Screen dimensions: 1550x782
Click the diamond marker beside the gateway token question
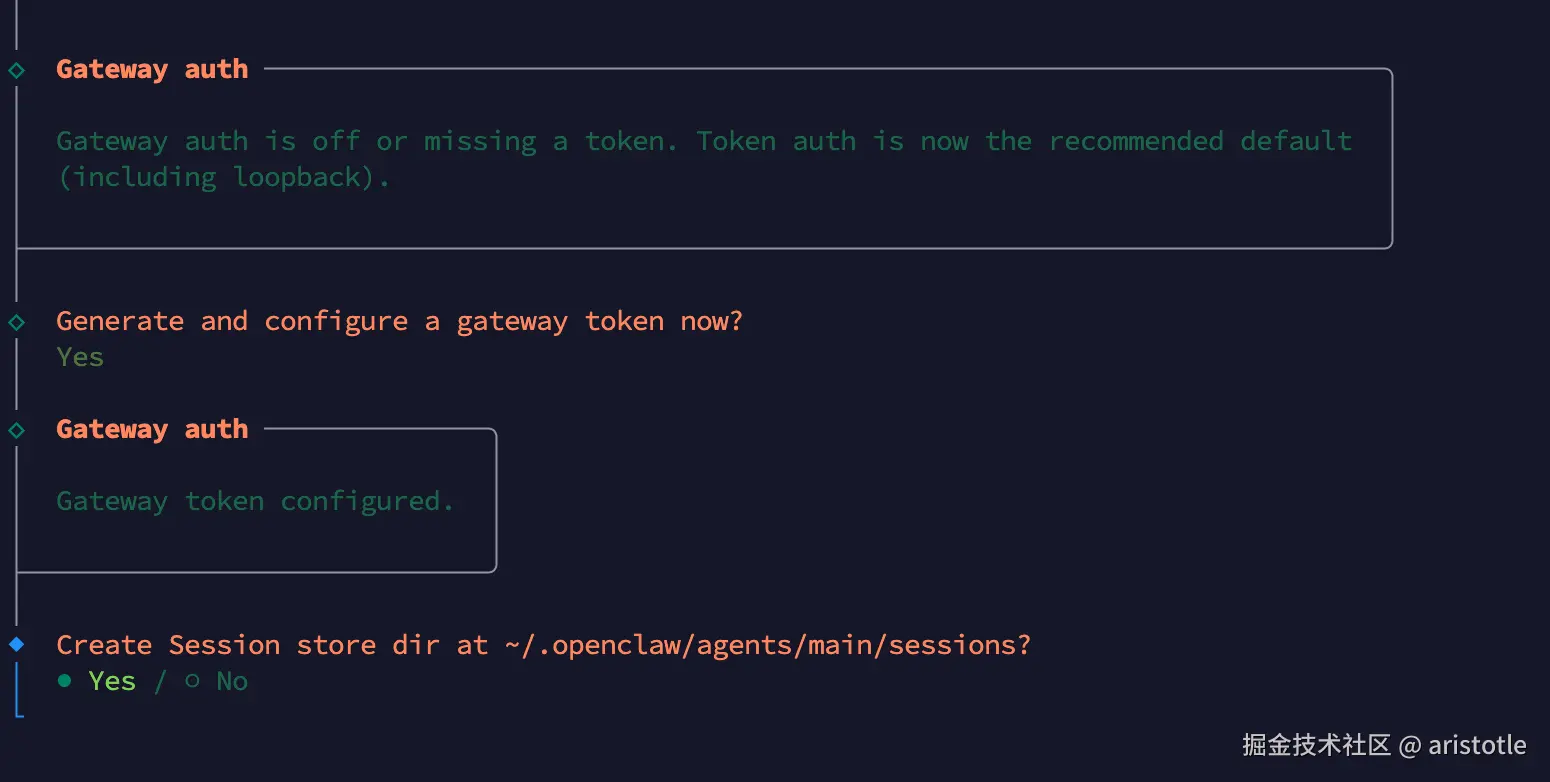click(17, 322)
